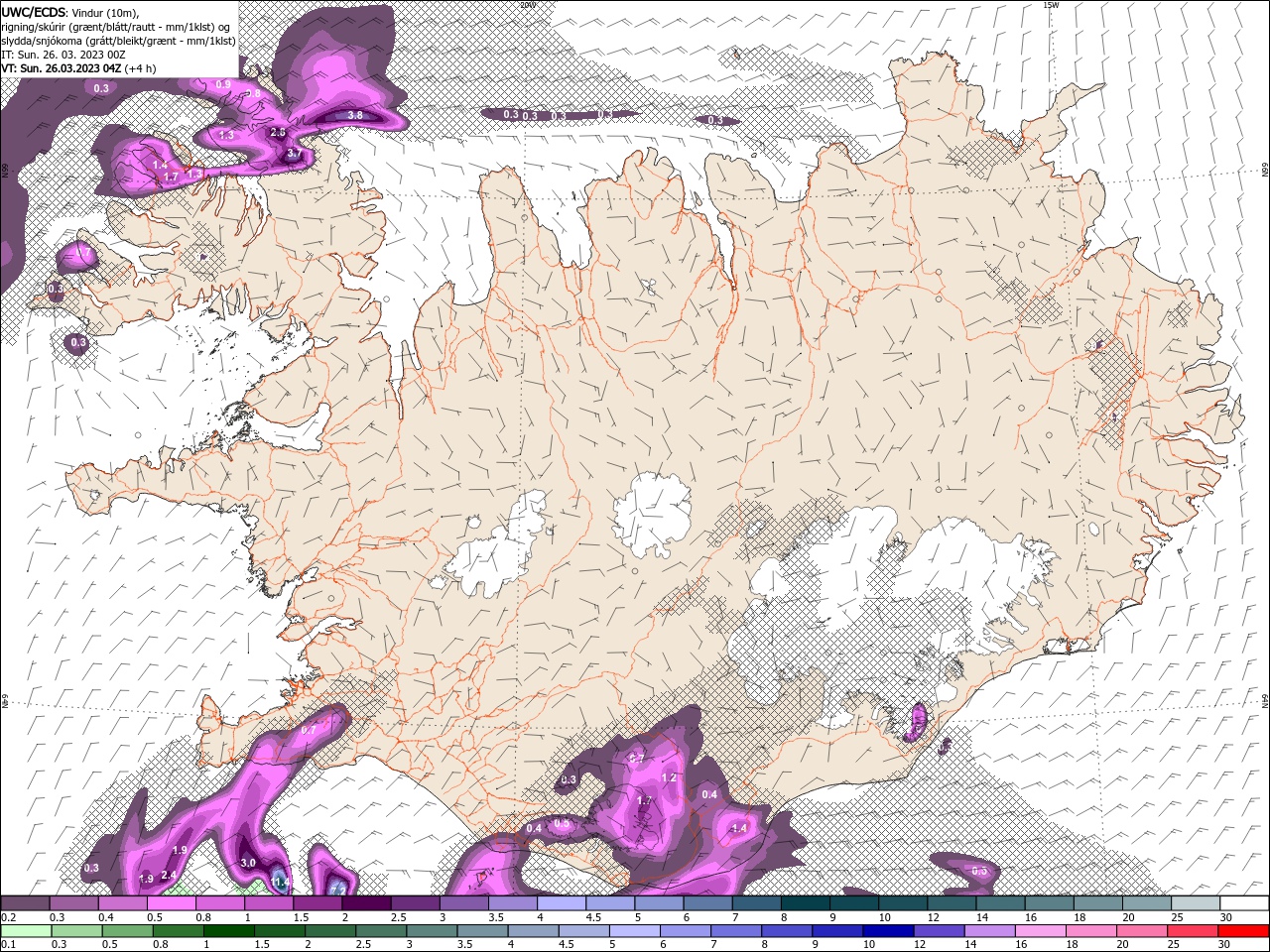Click the 0.9 snowfall value in the Westfjords
Image resolution: width=1270 pixels, height=952 pixels.
tap(223, 85)
